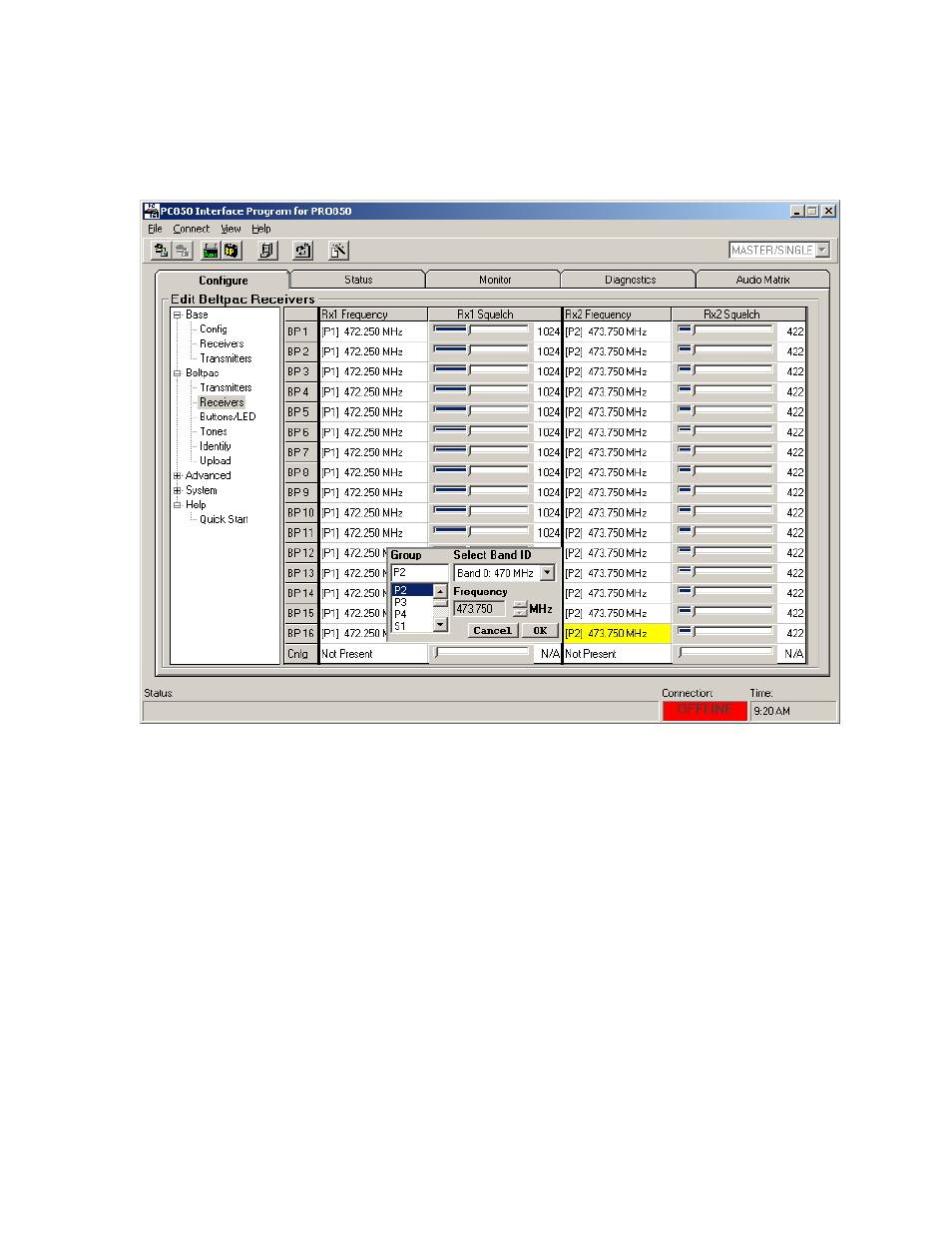The height and width of the screenshot is (1233, 952).
Task: Click the document pages toolbar icon
Action: (267, 251)
